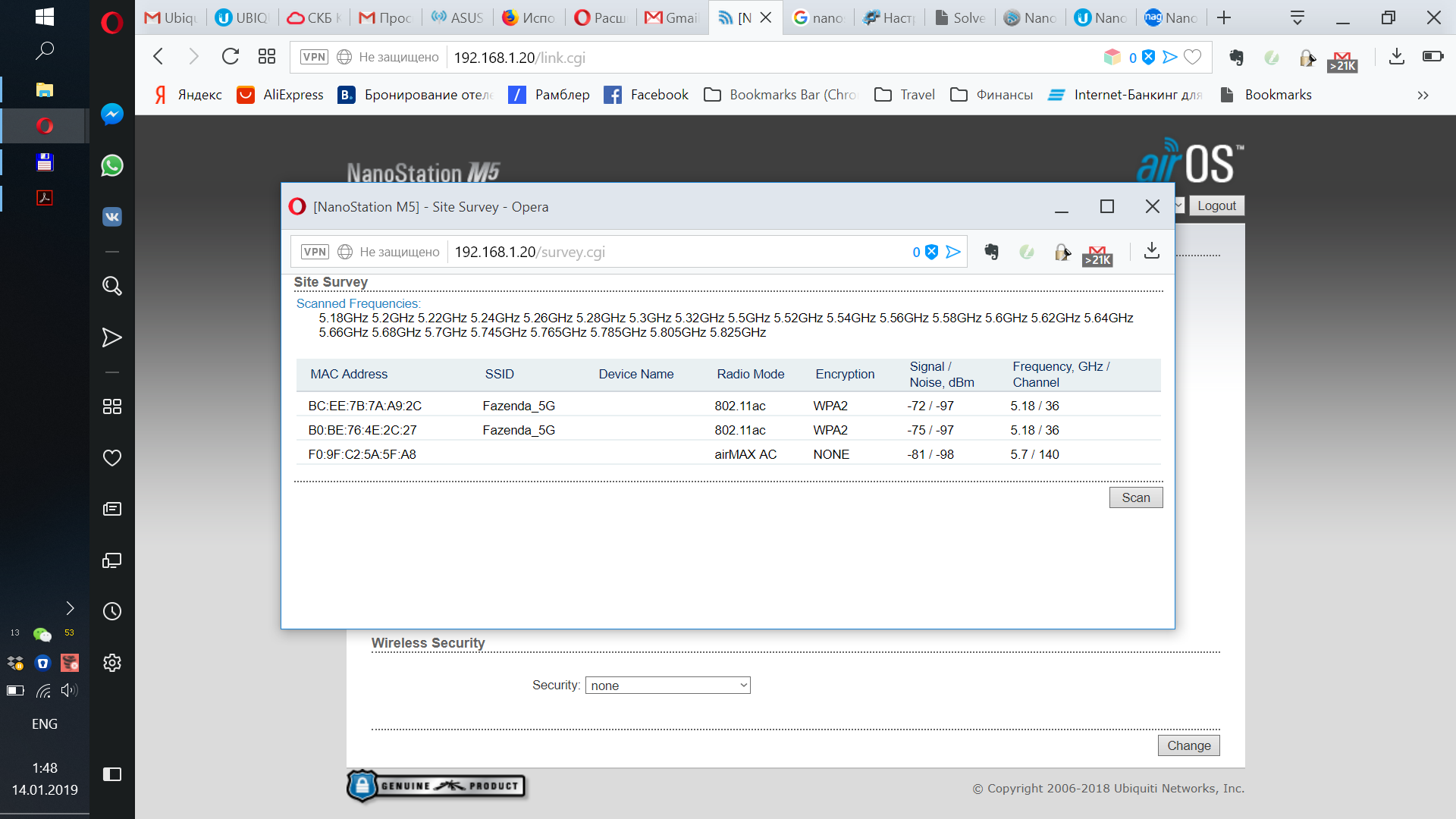
Task: Toggle VPN badge in Site Survey popup
Action: [315, 252]
